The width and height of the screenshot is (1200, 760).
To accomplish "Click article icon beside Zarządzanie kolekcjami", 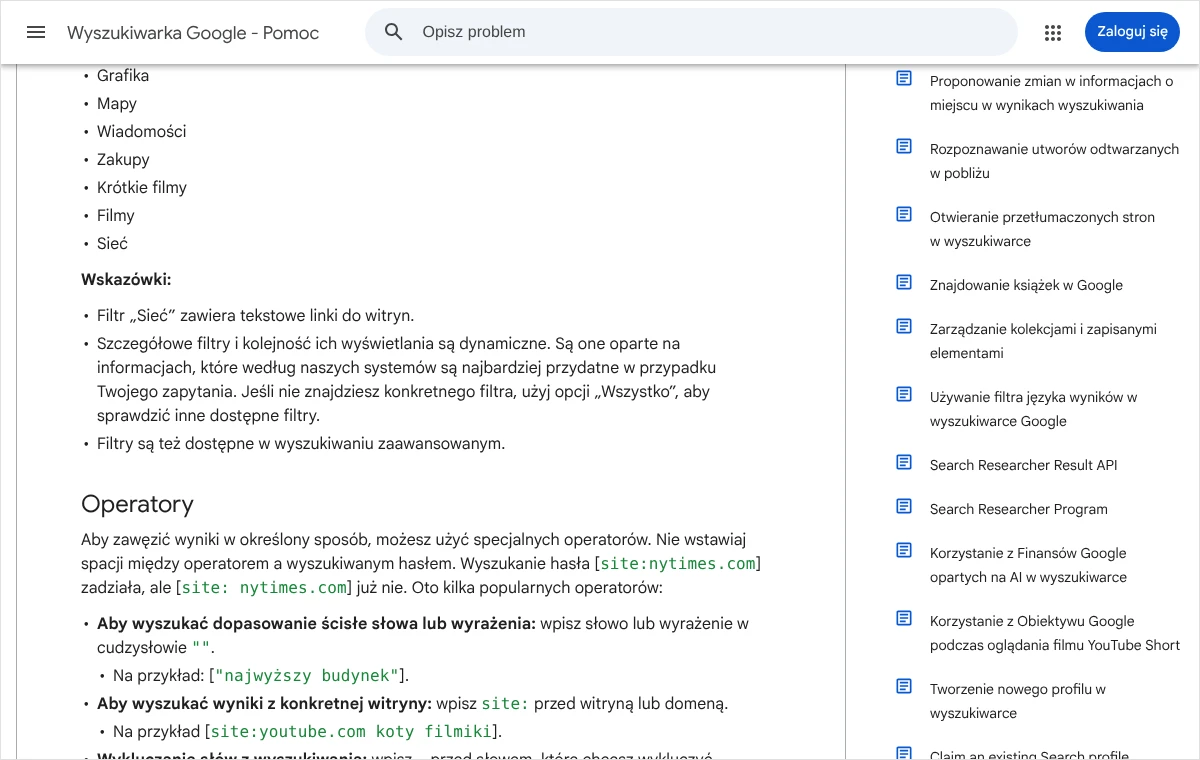I will click(x=904, y=326).
